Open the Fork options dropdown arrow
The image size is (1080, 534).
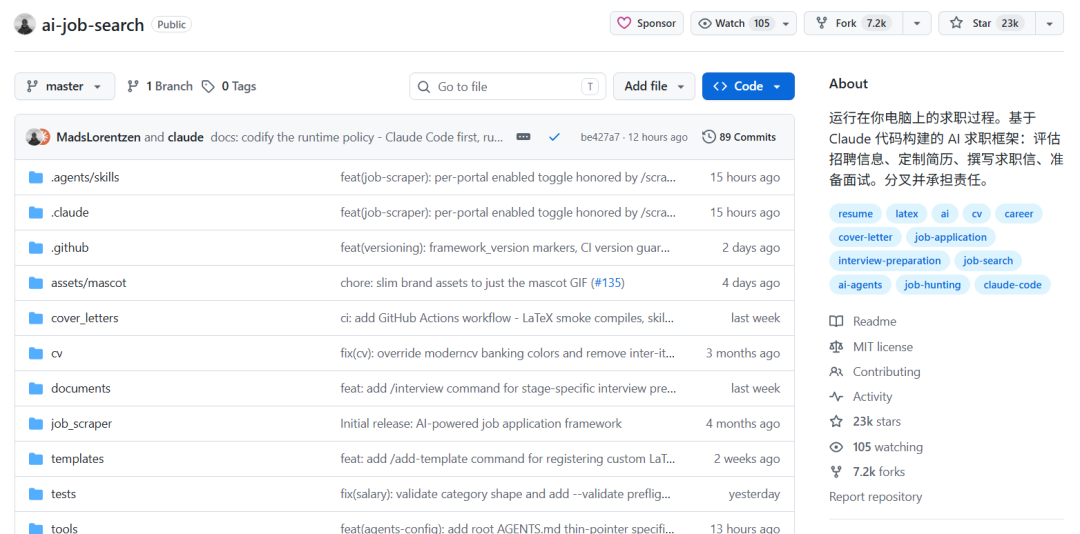pos(917,23)
